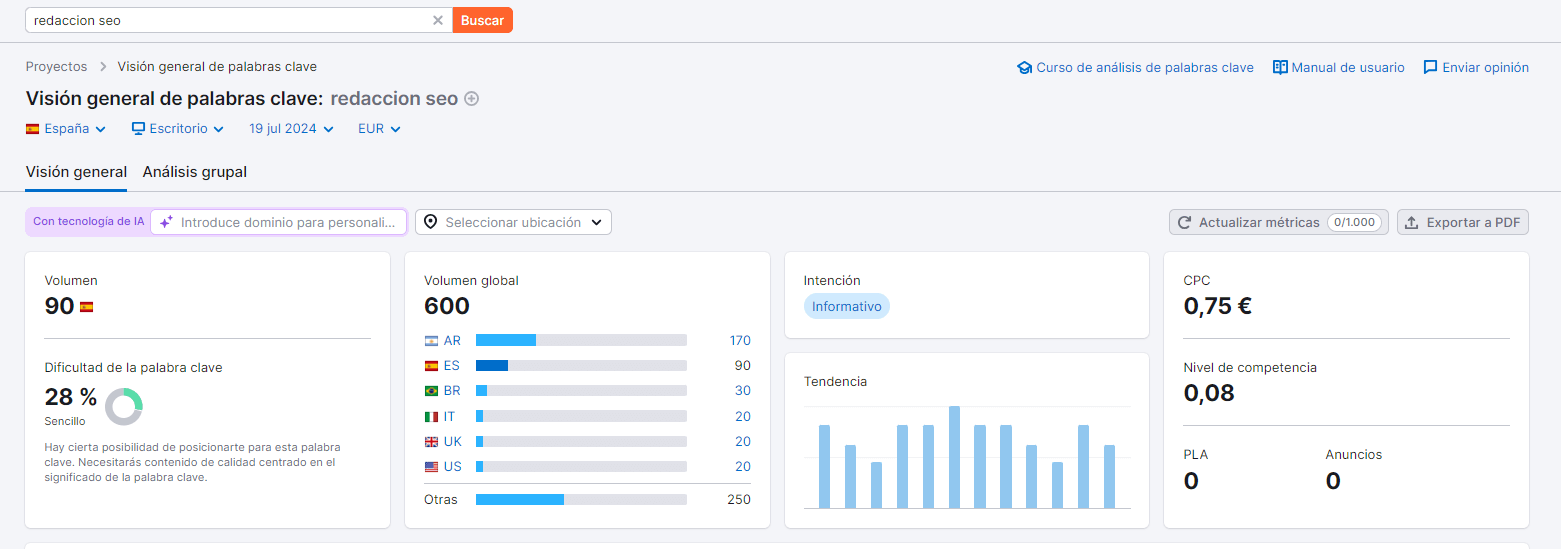The width and height of the screenshot is (1561, 549).
Task: Open the Manual de usuario link
Action: point(1348,68)
